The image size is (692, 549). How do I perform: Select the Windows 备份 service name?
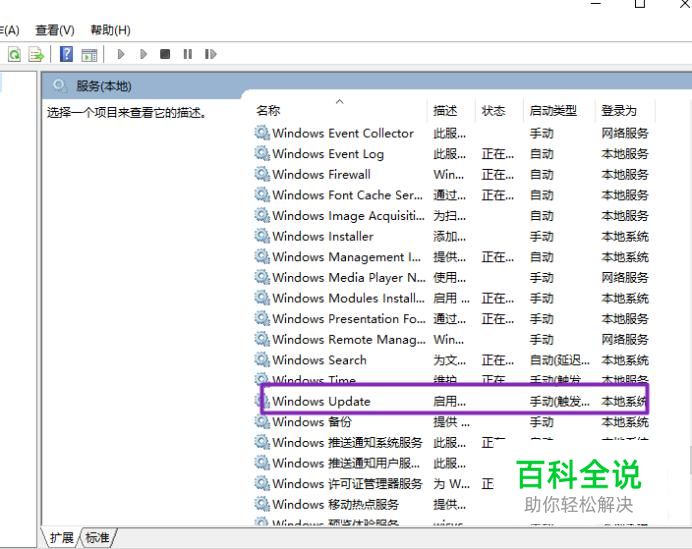pyautogui.click(x=312, y=422)
